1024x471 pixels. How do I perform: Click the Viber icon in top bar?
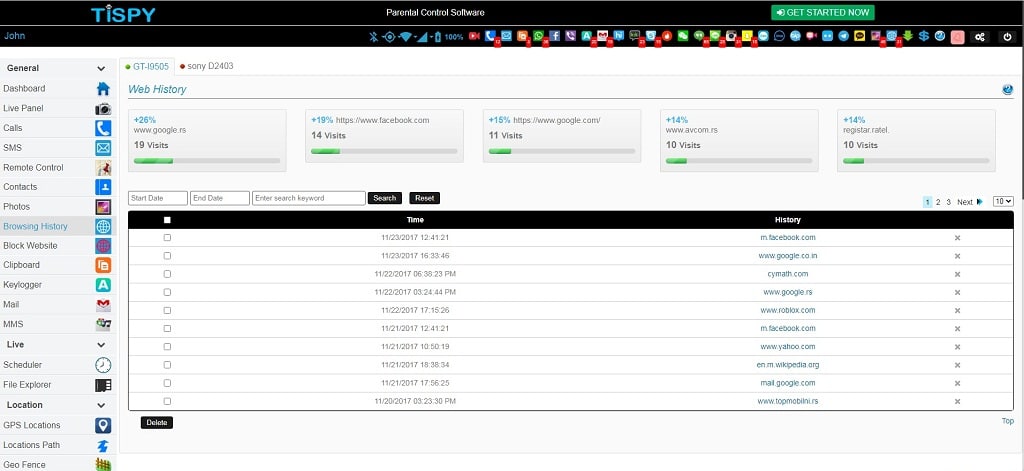click(570, 36)
